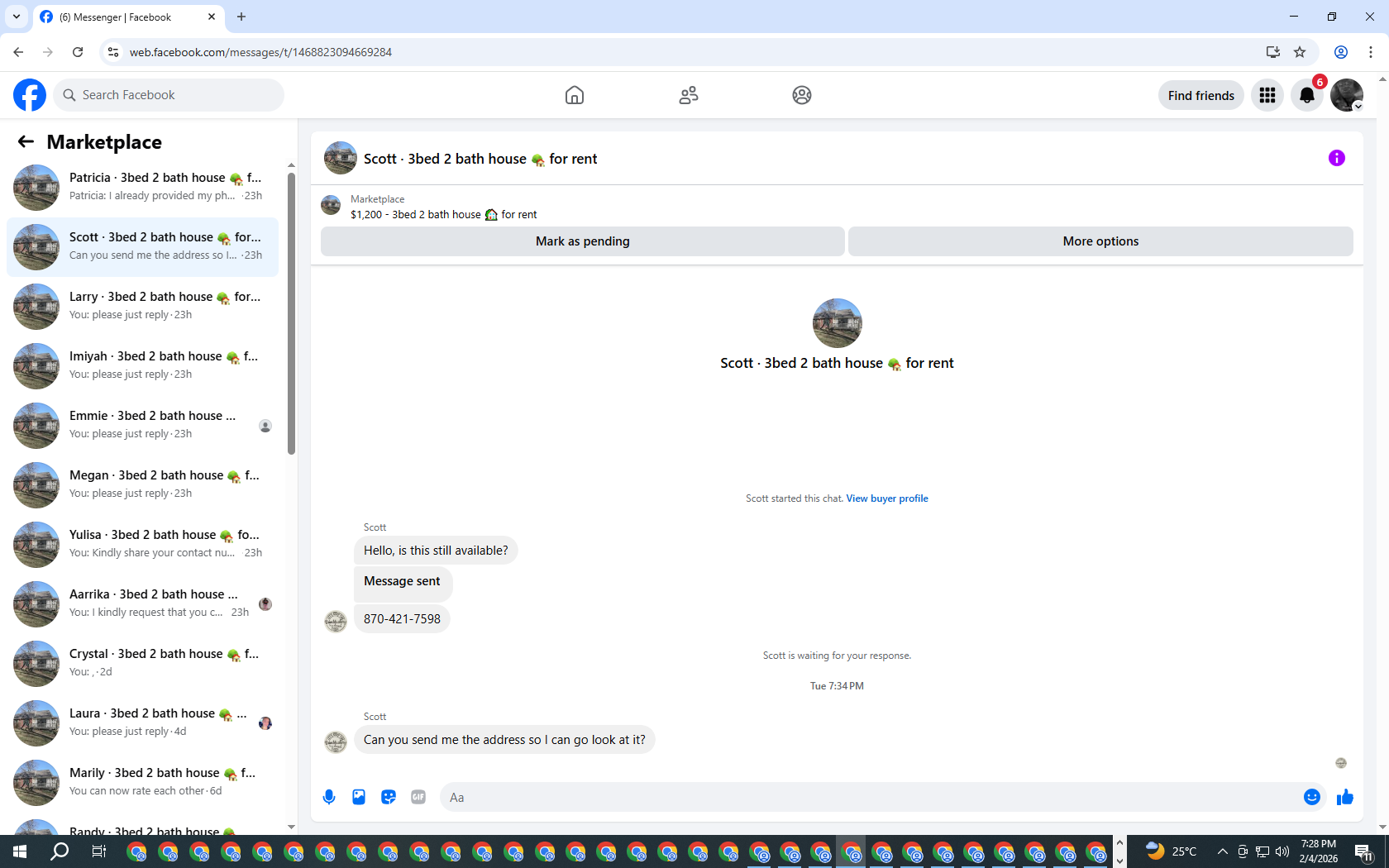
Task: Click the conversation list scrollbar
Action: coord(291,314)
